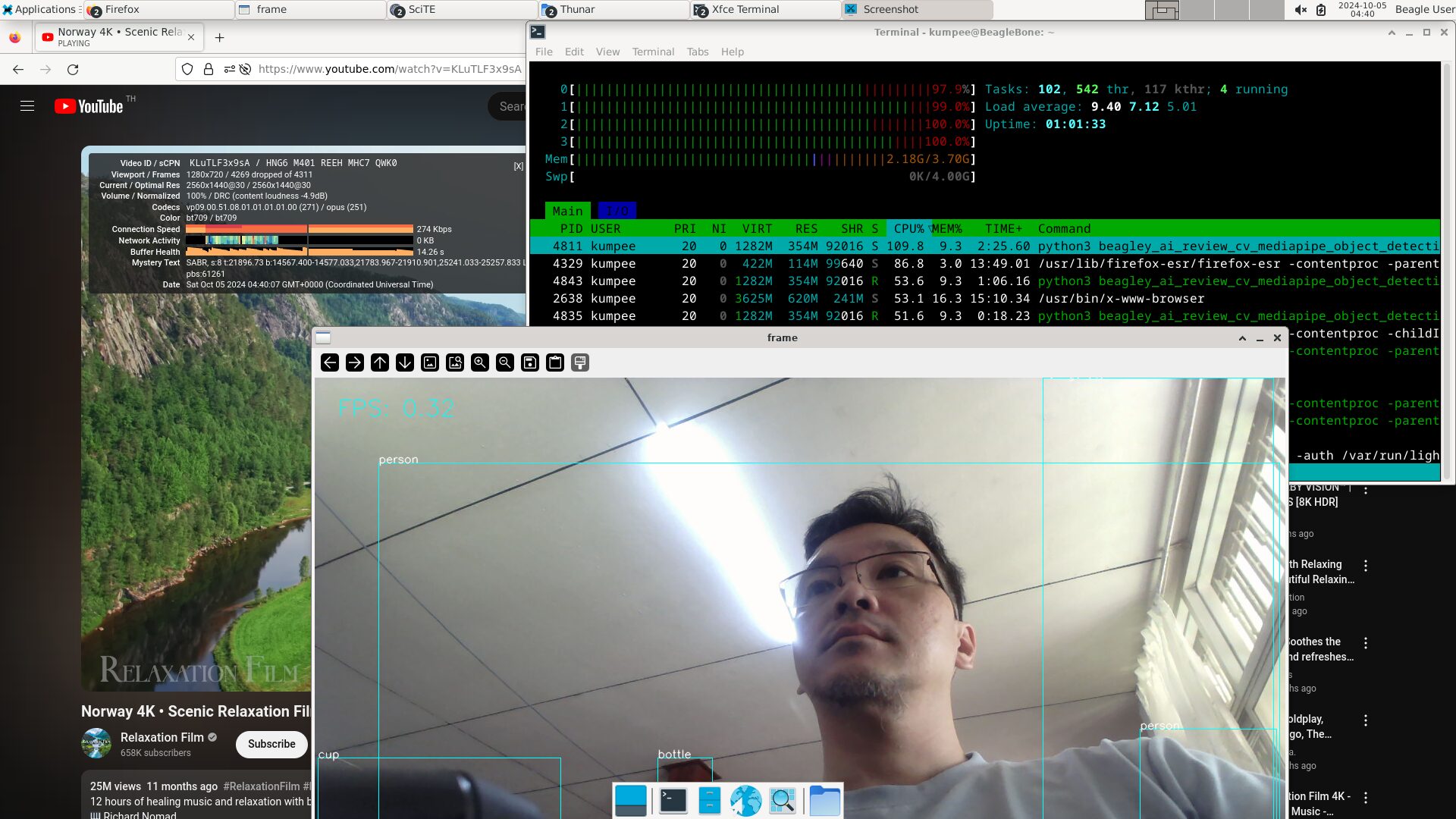Open the Terminal File menu
Image resolution: width=1456 pixels, height=819 pixels.
pyautogui.click(x=544, y=52)
